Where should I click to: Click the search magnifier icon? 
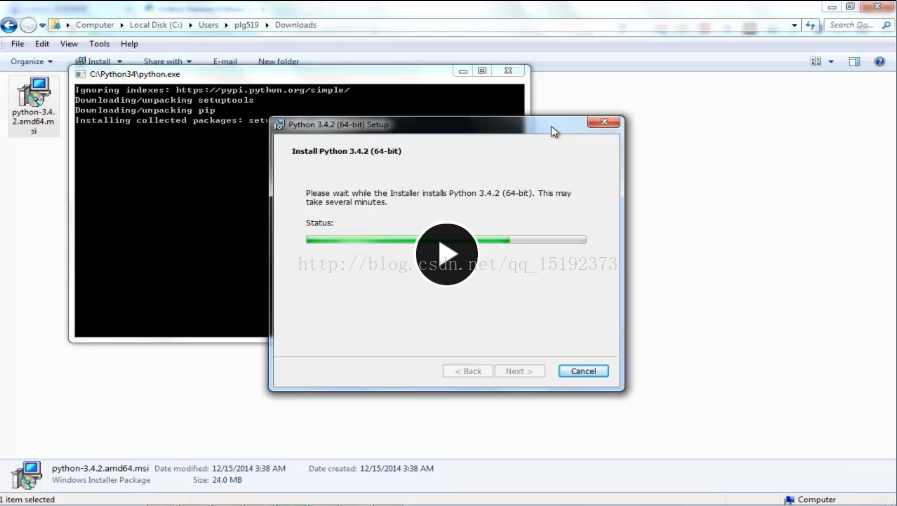point(887,25)
